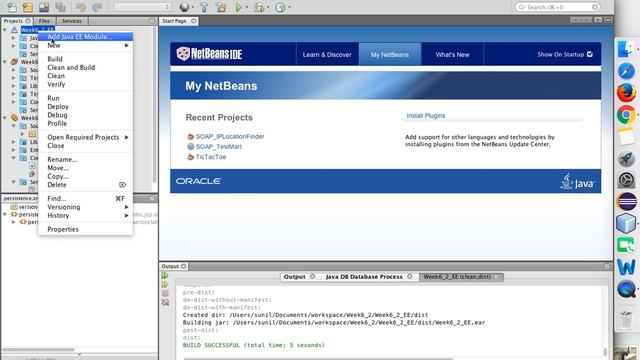The image size is (640, 360).
Task: Click the New Project toolbar icon
Action: point(27,7)
